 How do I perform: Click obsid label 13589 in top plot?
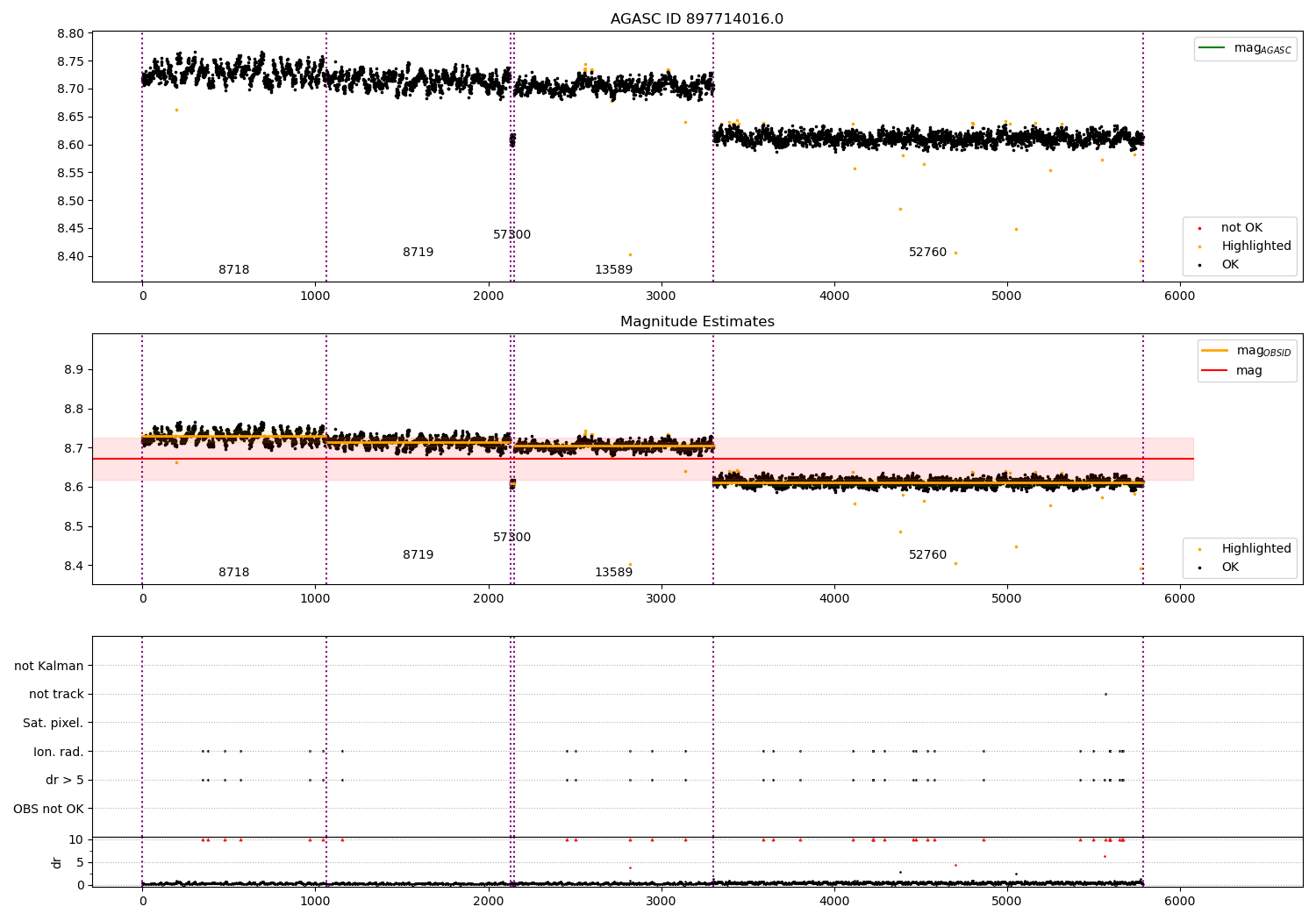point(614,270)
